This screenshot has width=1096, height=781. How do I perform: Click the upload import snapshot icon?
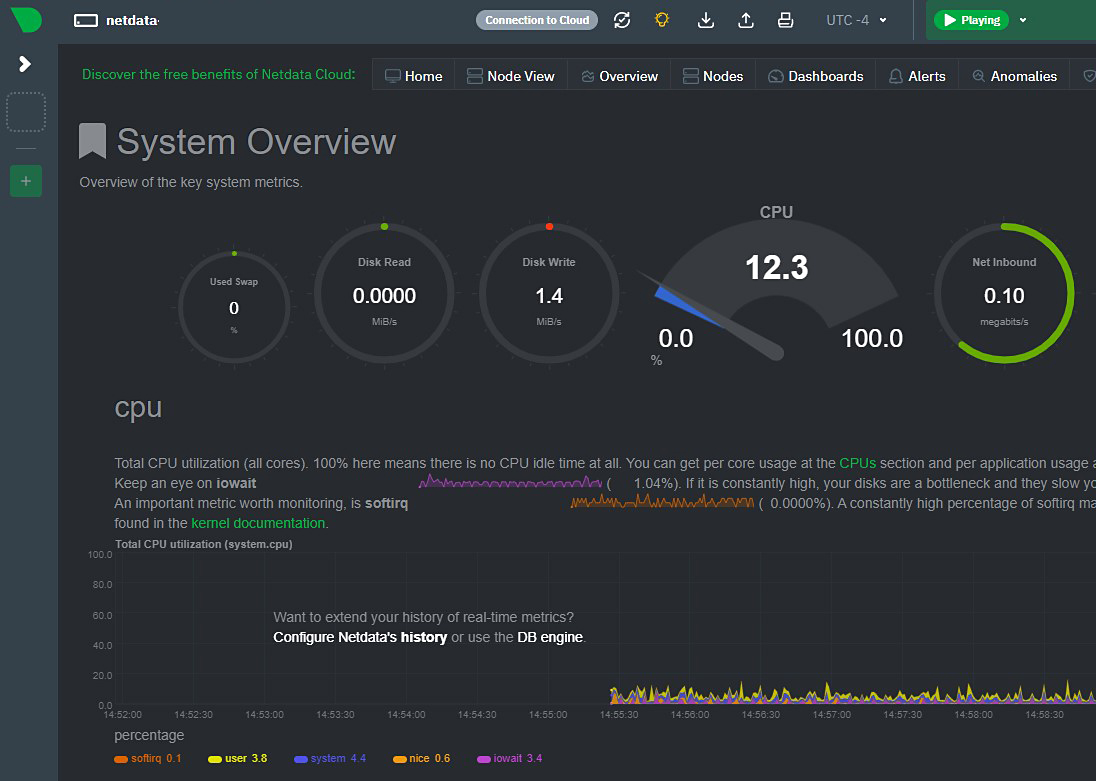(x=746, y=20)
